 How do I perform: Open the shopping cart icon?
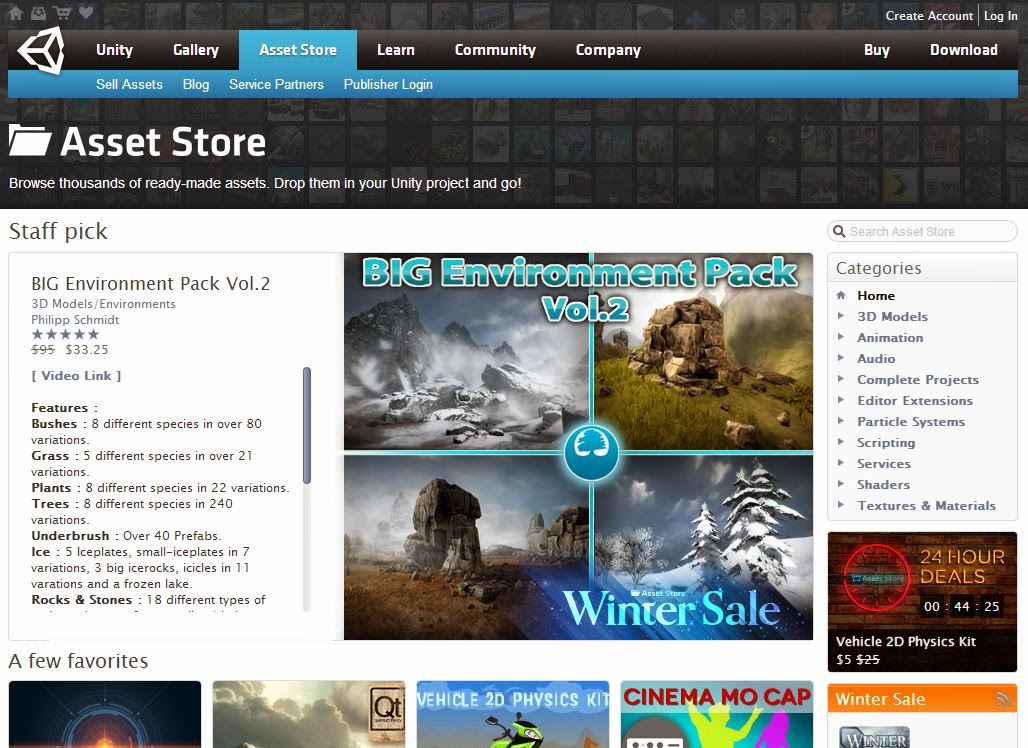coord(62,12)
